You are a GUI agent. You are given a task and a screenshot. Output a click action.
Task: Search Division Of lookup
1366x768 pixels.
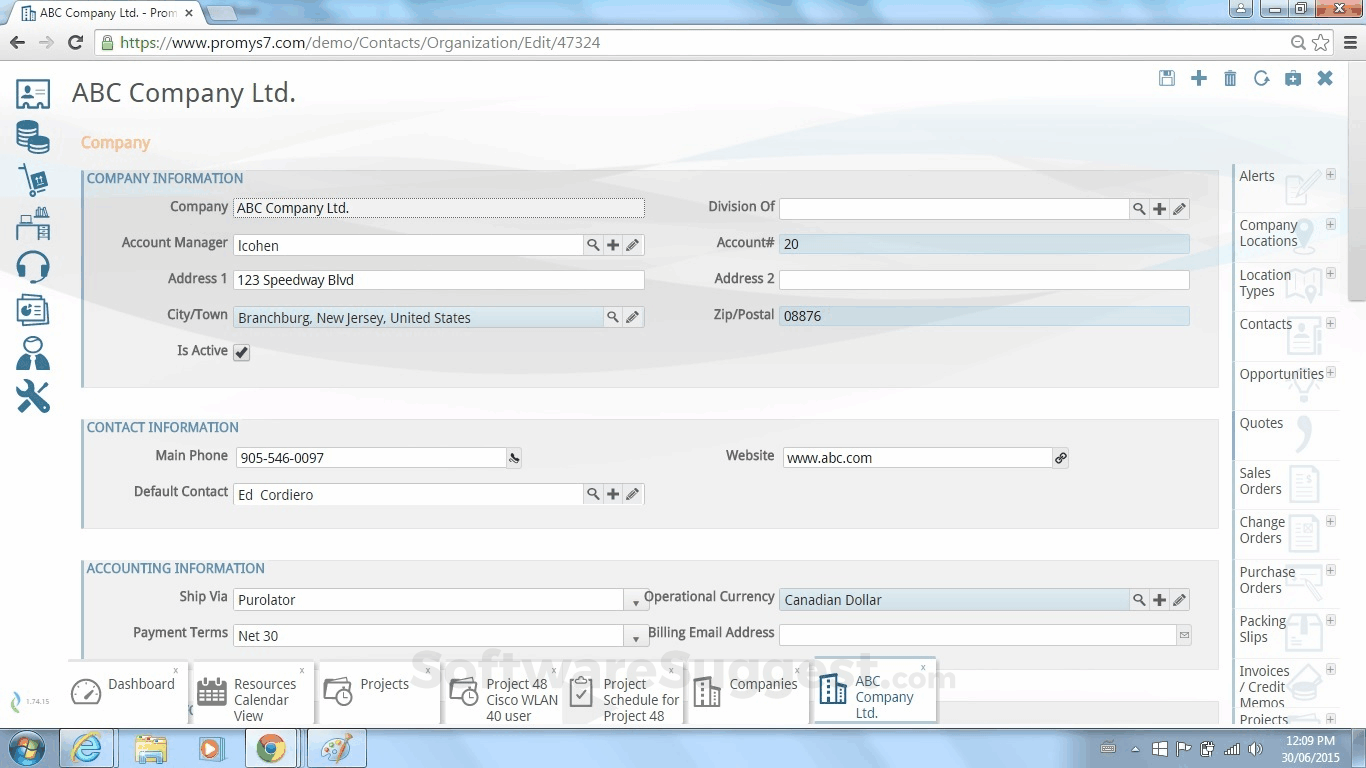pyautogui.click(x=1139, y=209)
